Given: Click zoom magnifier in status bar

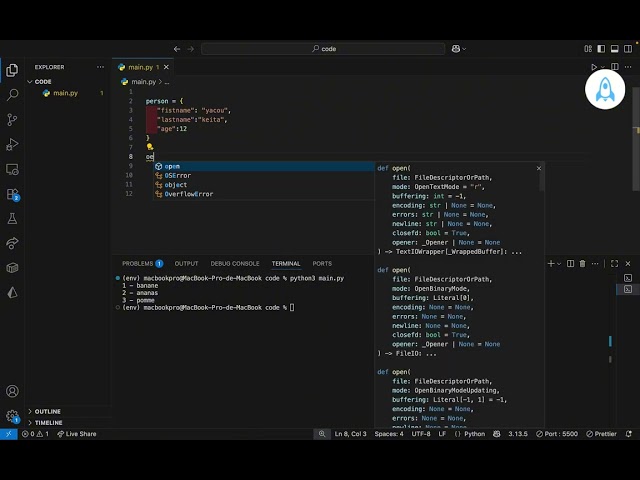Looking at the screenshot, I should click(322, 434).
